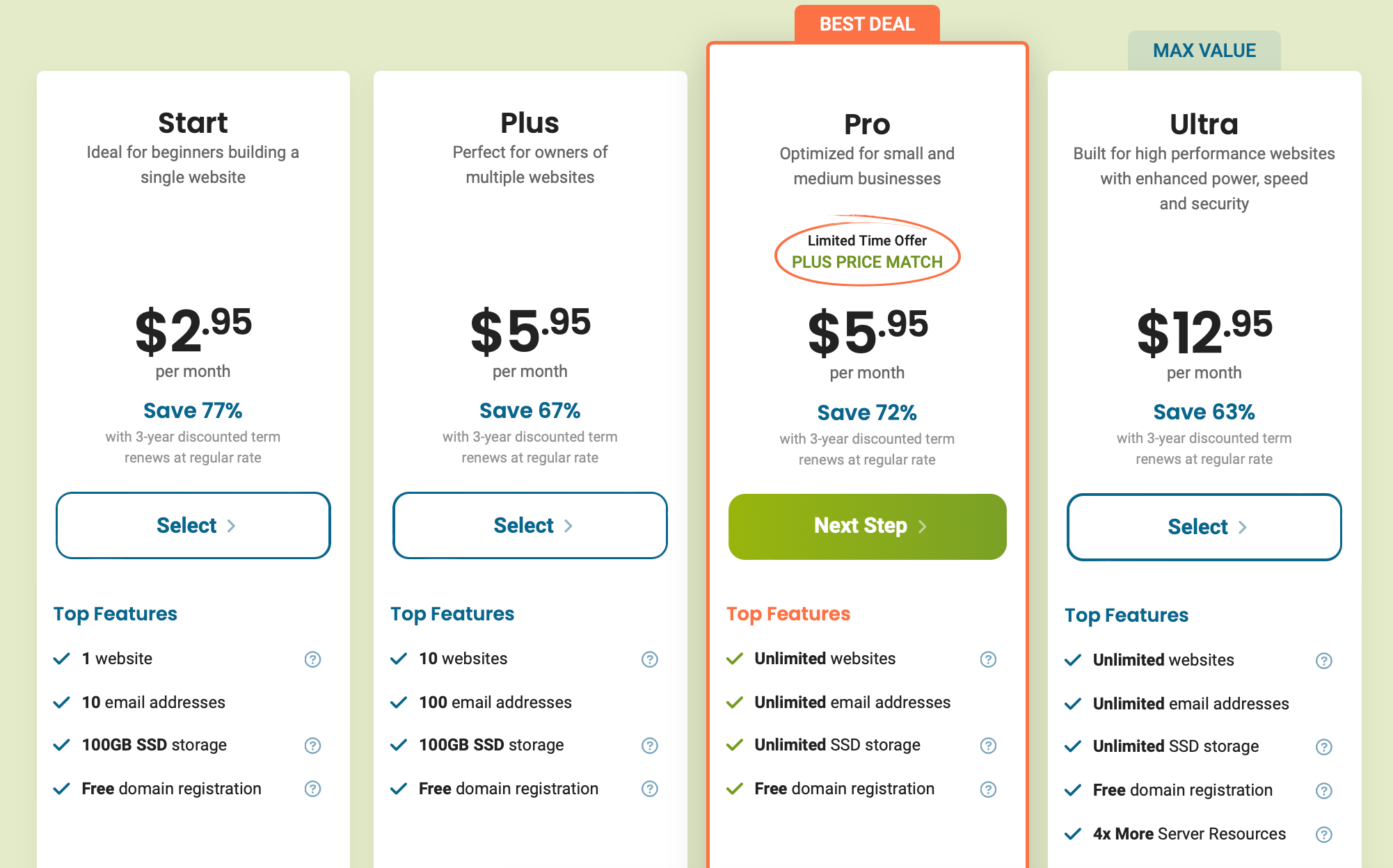Click help icon for Pro Unlimited SSD storage

988,746
